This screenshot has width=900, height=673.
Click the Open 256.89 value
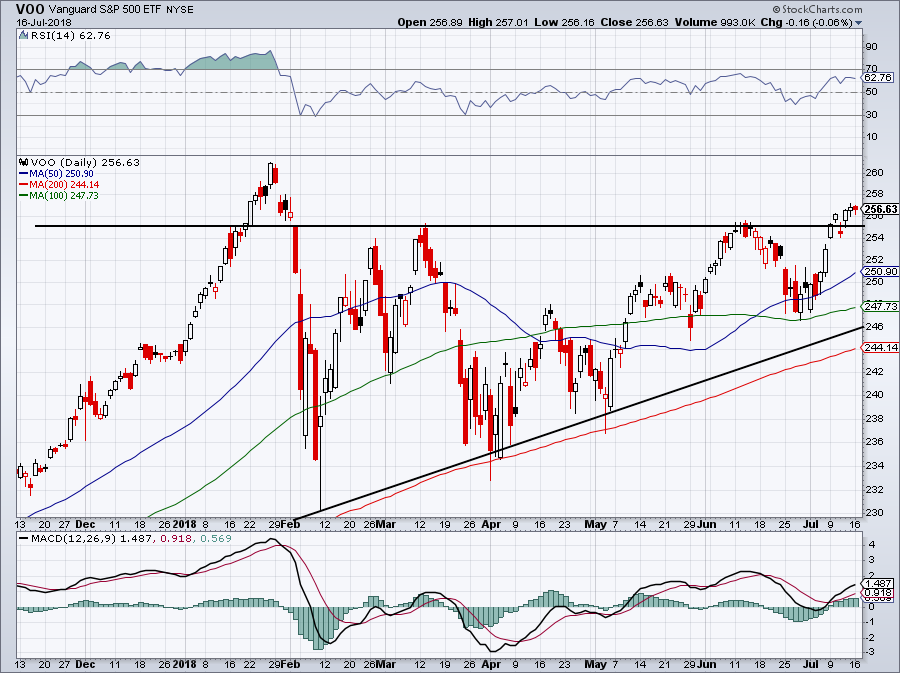tap(430, 22)
